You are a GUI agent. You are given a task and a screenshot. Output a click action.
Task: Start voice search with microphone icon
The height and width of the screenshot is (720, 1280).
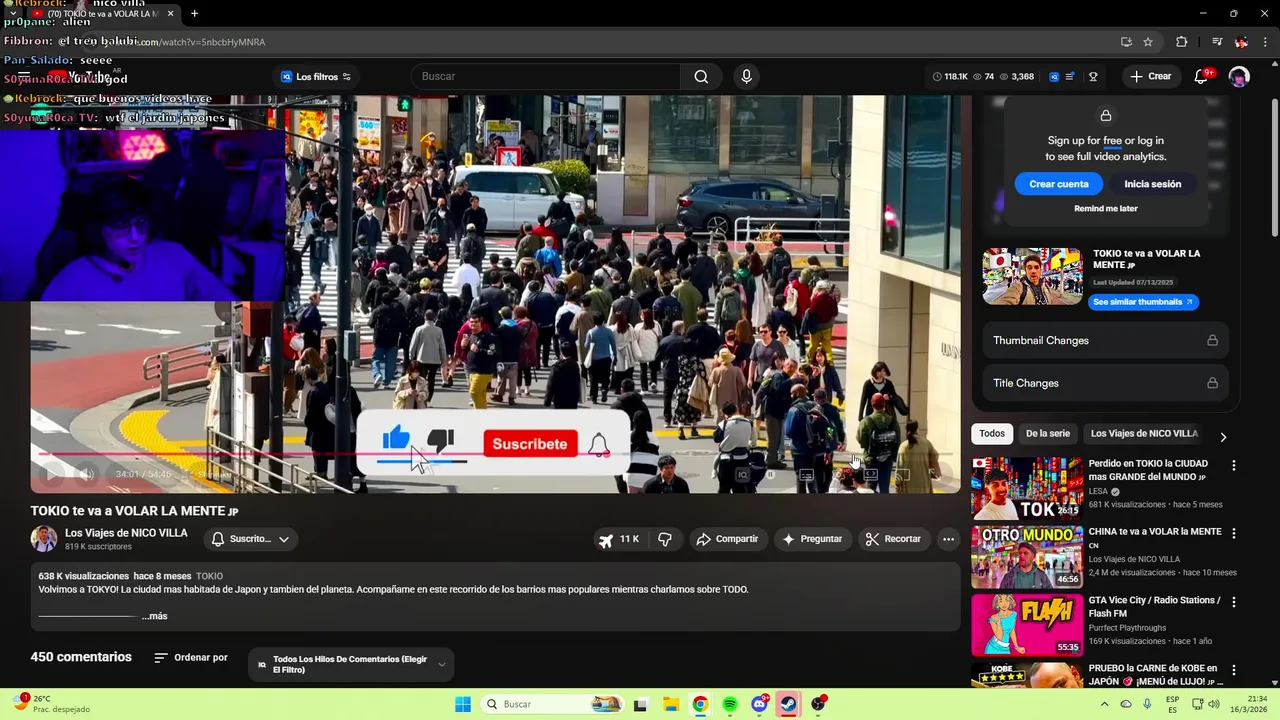746,77
